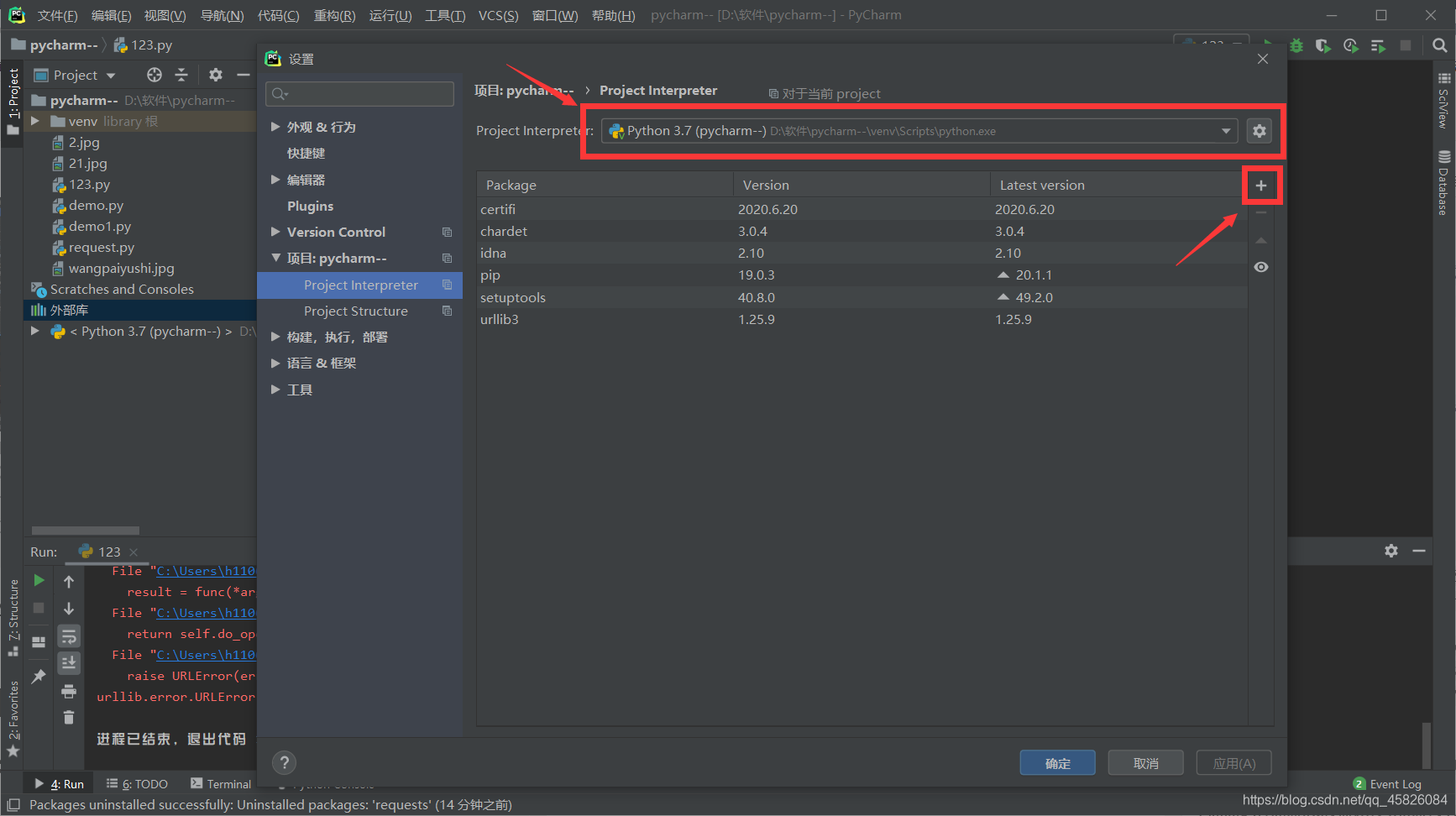This screenshot has height=816, width=1456.
Task: Expand the venv folder in project tree
Action: pos(35,121)
